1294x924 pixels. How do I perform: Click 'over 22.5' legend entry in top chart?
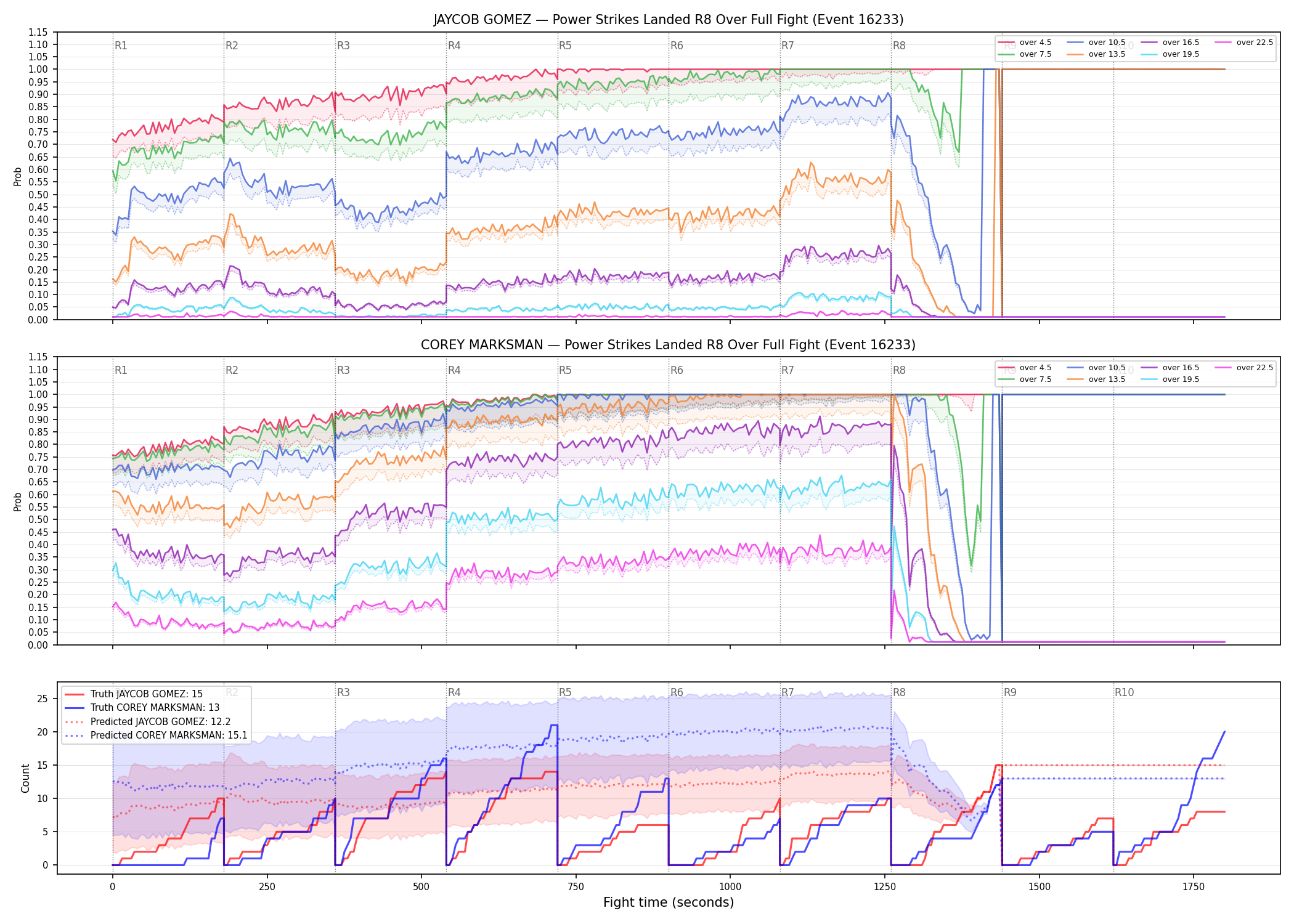tap(1243, 43)
